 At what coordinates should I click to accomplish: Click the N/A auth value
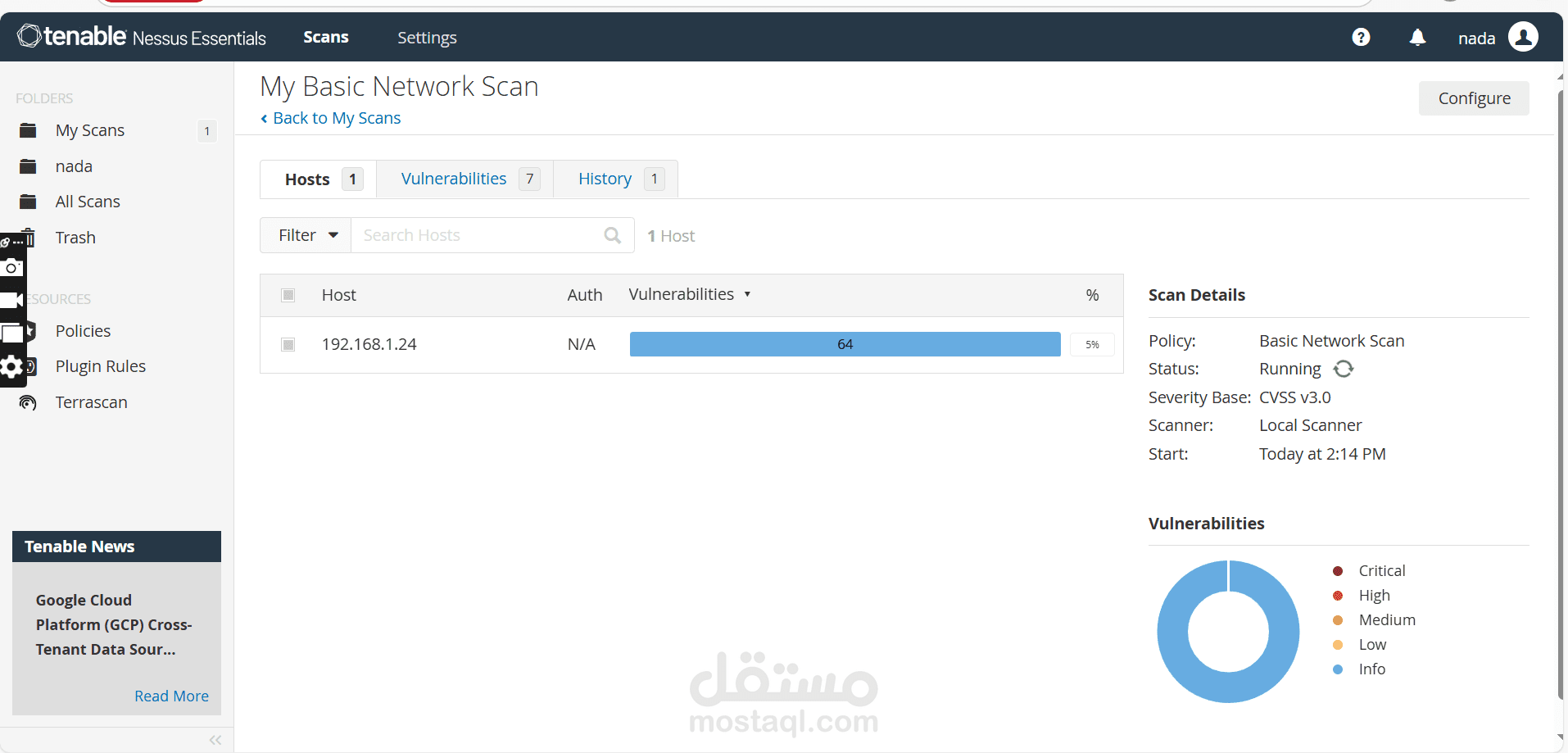tap(582, 344)
